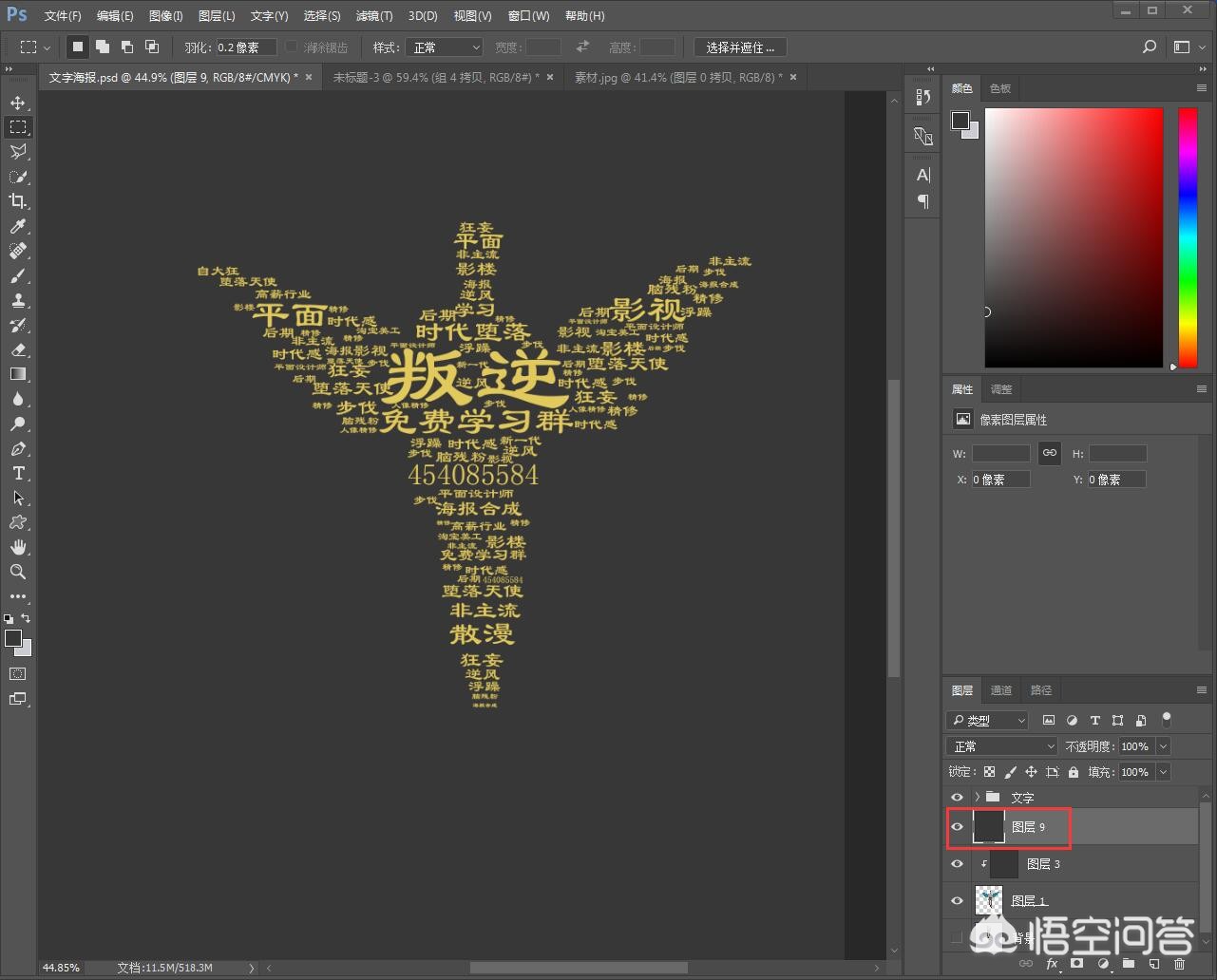
Task: Expand the 文字 layer group
Action: [977, 798]
